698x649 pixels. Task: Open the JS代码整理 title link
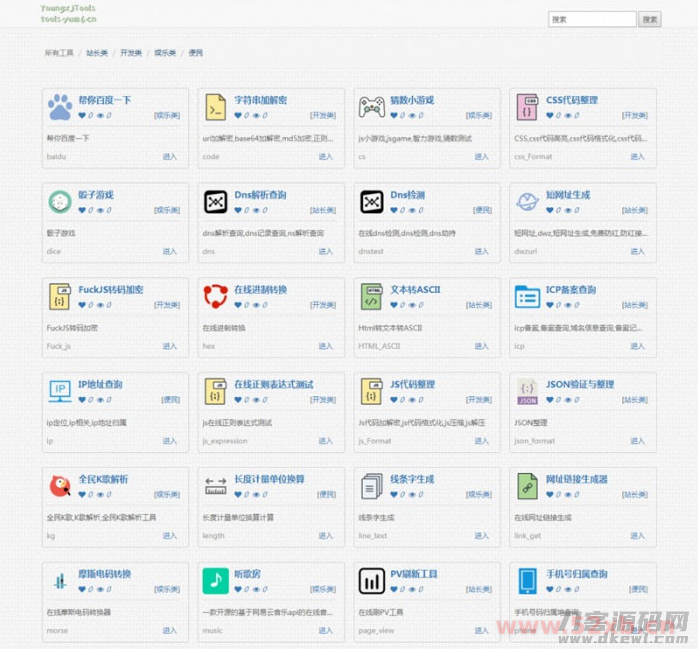click(x=412, y=385)
